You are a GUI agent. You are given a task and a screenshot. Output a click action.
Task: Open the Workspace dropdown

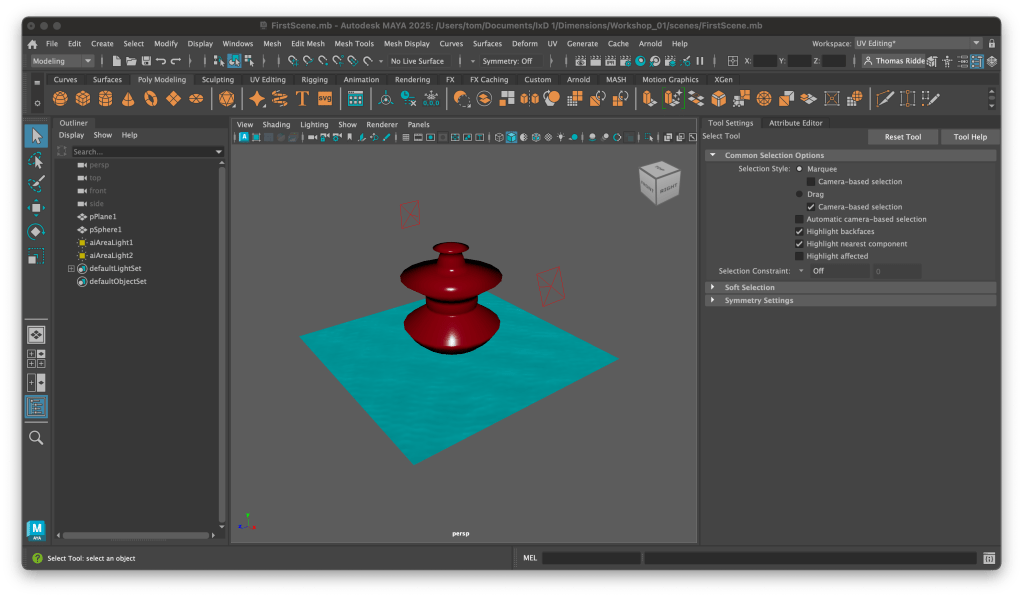click(x=919, y=44)
